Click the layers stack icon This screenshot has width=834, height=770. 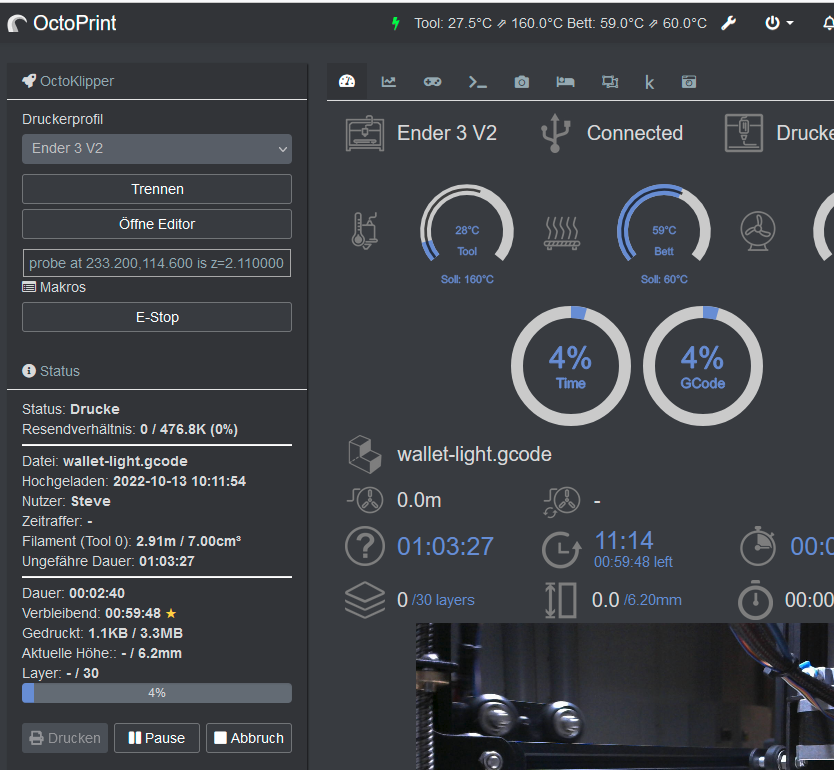365,600
